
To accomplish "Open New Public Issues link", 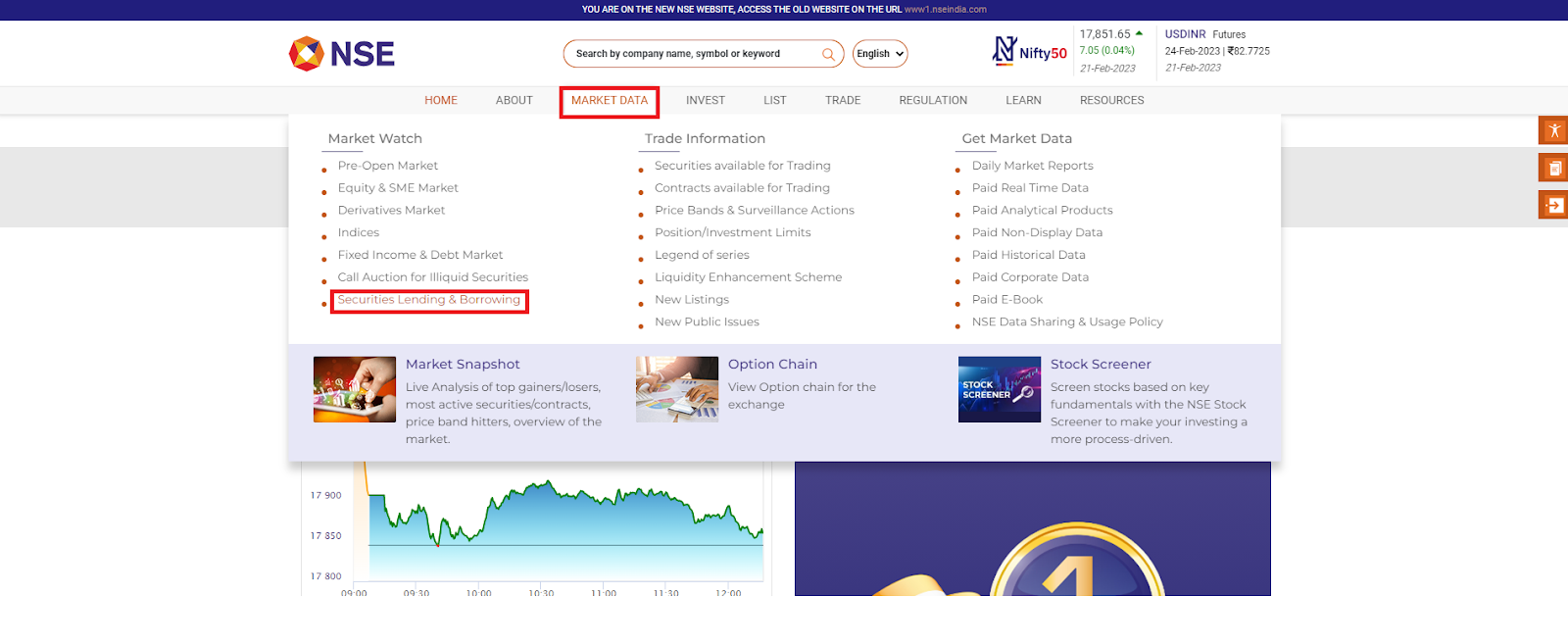I will [708, 322].
